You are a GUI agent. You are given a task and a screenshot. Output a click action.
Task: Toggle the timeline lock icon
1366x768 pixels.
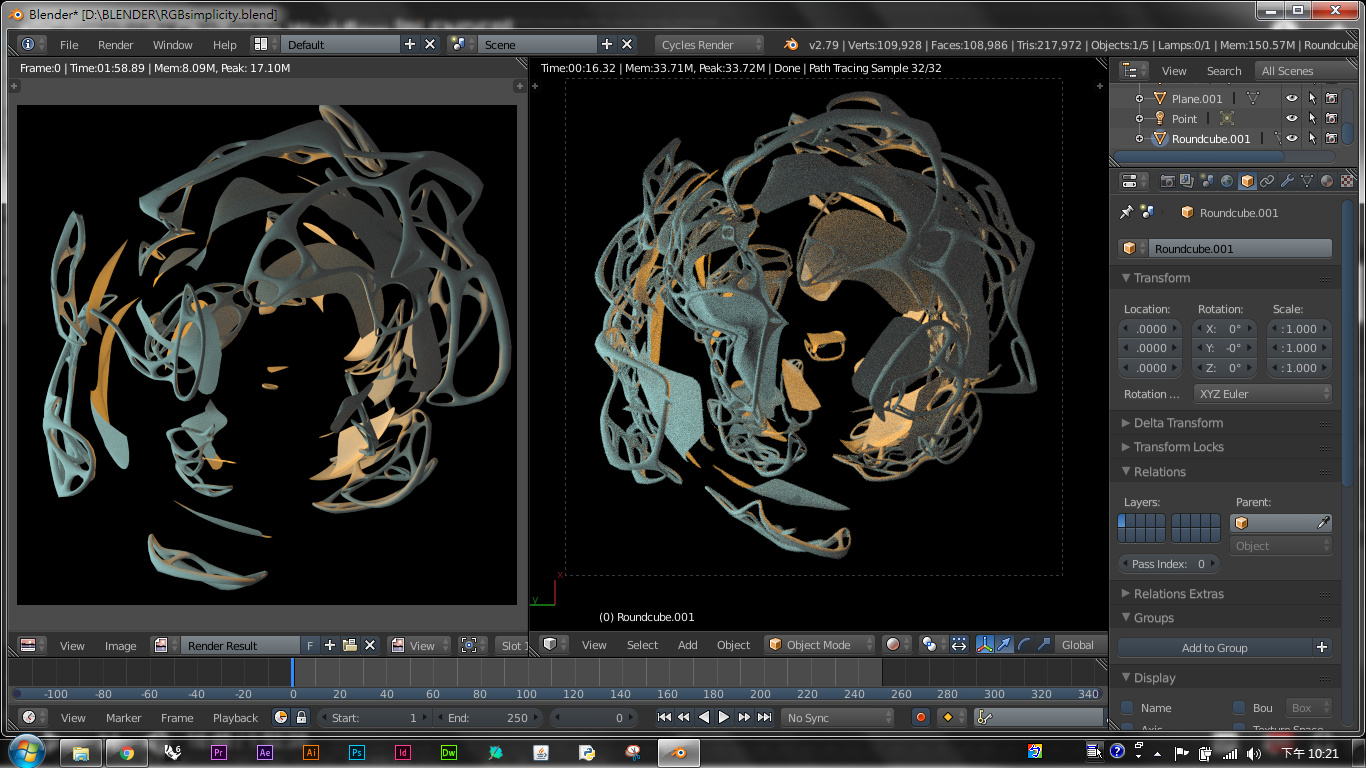pyautogui.click(x=301, y=717)
